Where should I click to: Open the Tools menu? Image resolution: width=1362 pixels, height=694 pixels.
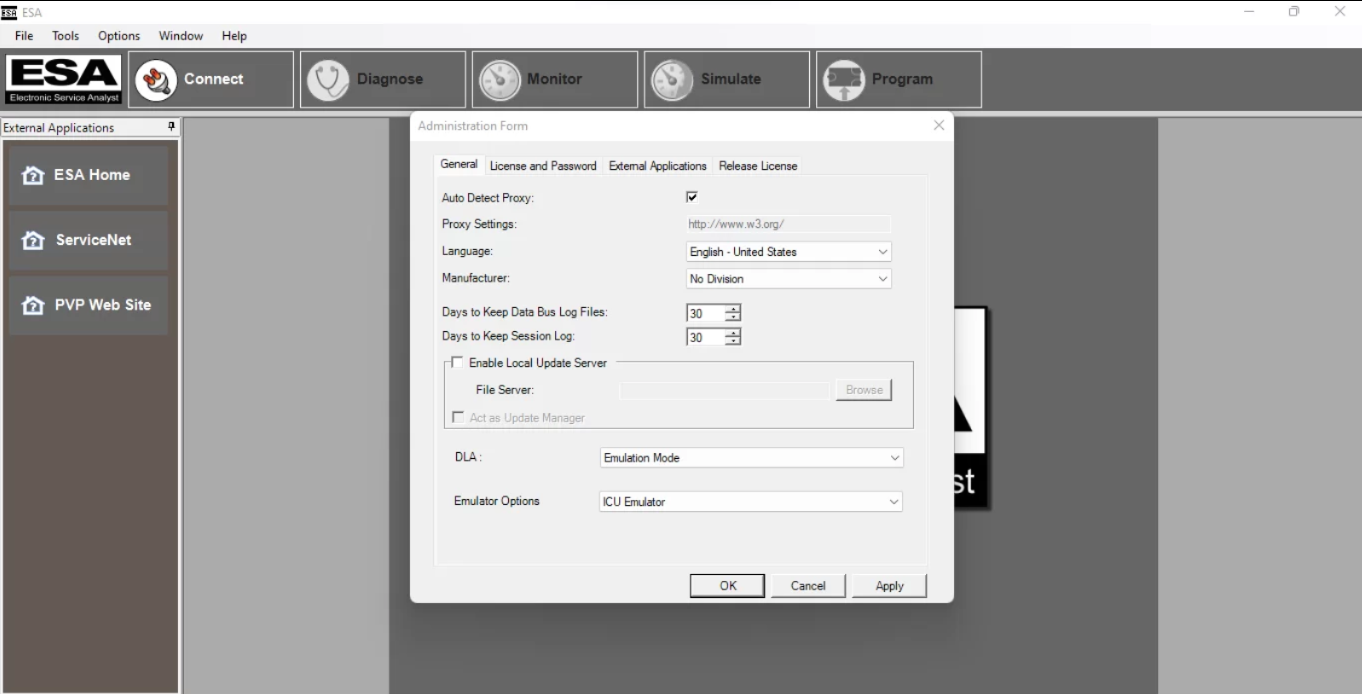click(65, 36)
